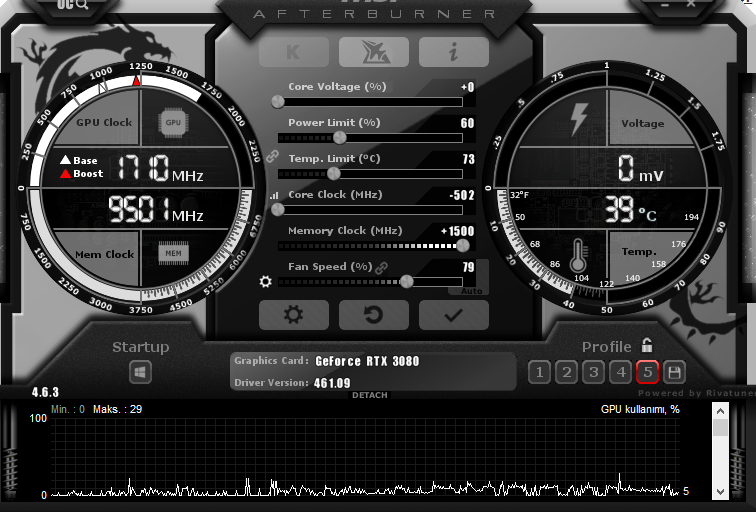Click the Voltage label on right gauge
The image size is (756, 517).
(x=643, y=123)
